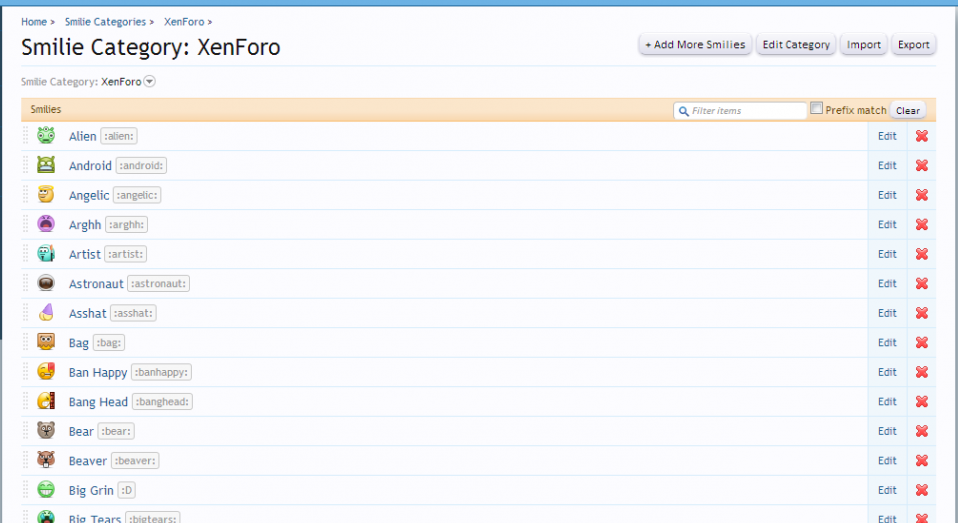Click the Android smilie icon
Image resolution: width=958 pixels, height=523 pixels.
[x=46, y=164]
